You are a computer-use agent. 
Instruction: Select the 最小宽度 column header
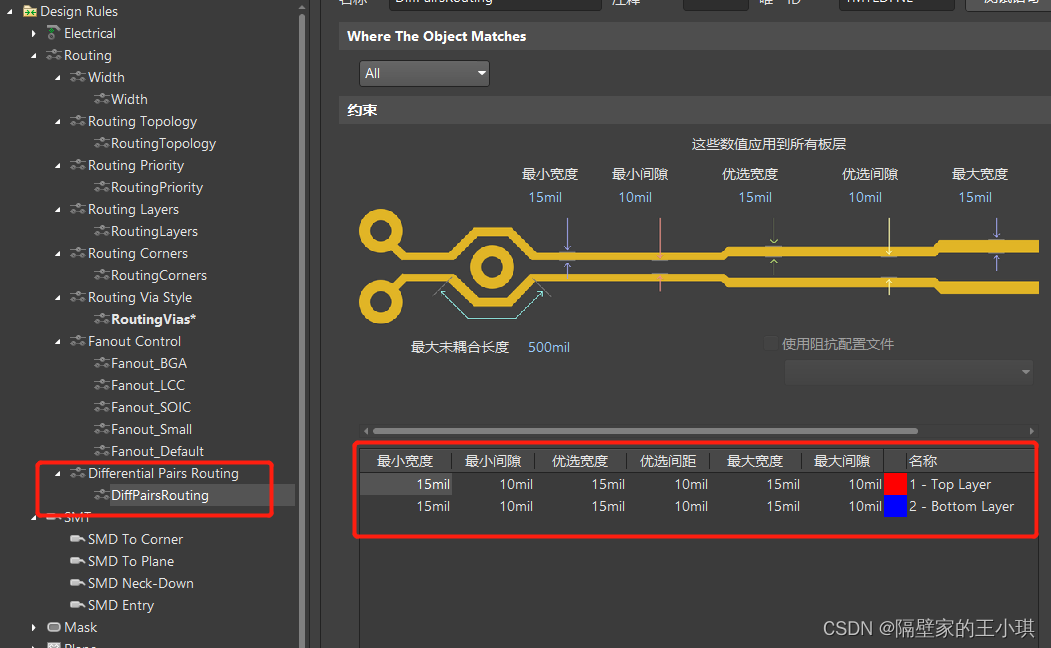[x=405, y=461]
